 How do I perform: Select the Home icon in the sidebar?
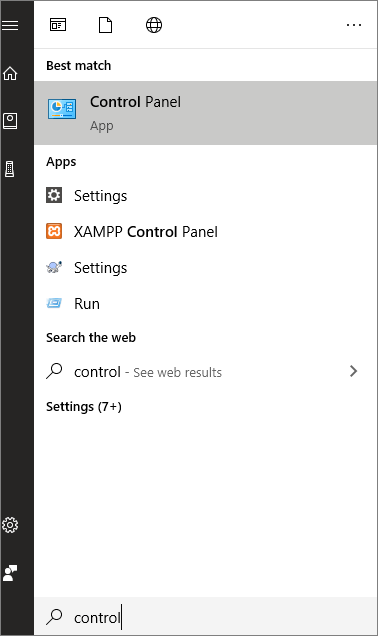pos(10,73)
